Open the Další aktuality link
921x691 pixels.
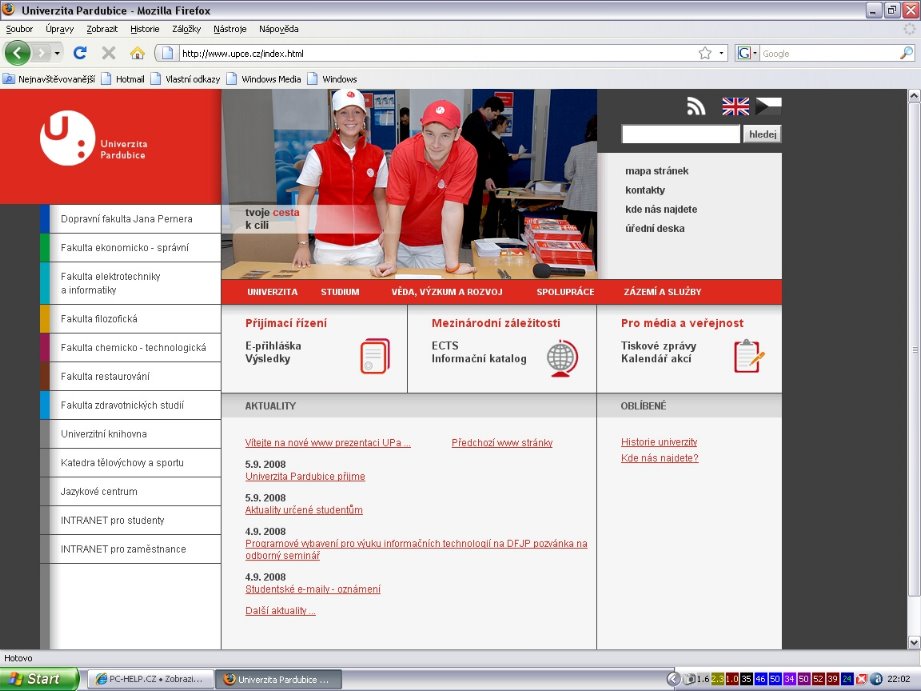pos(280,611)
